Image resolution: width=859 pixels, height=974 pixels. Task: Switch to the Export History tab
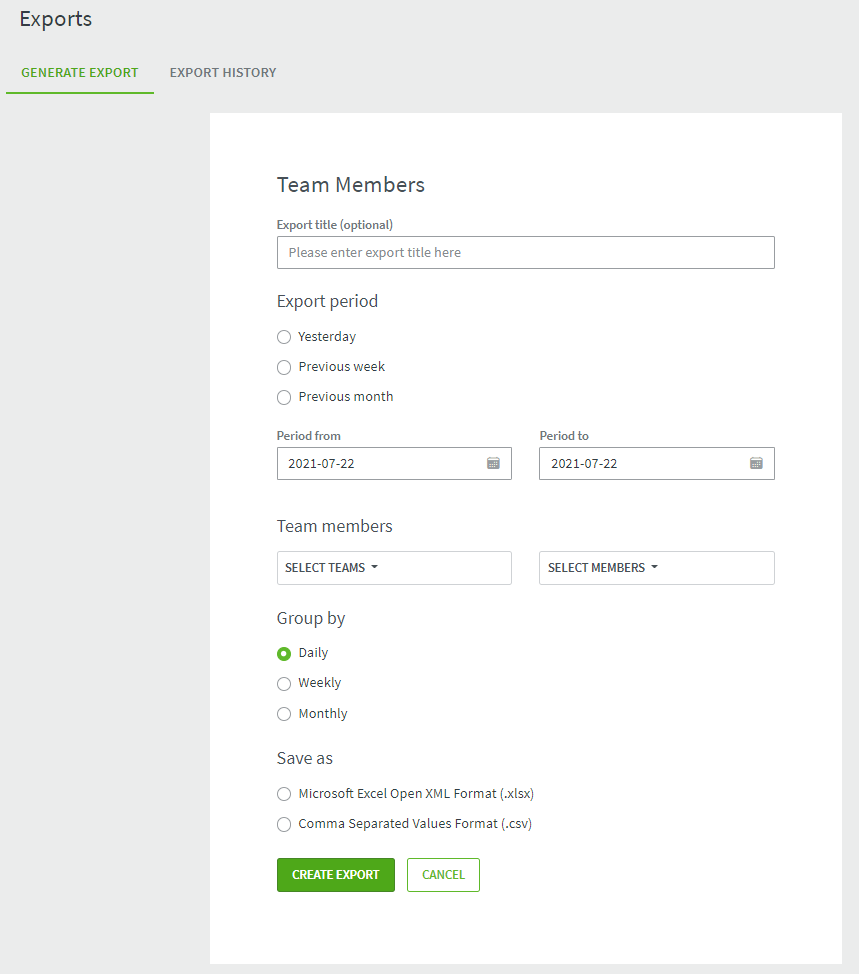click(223, 73)
